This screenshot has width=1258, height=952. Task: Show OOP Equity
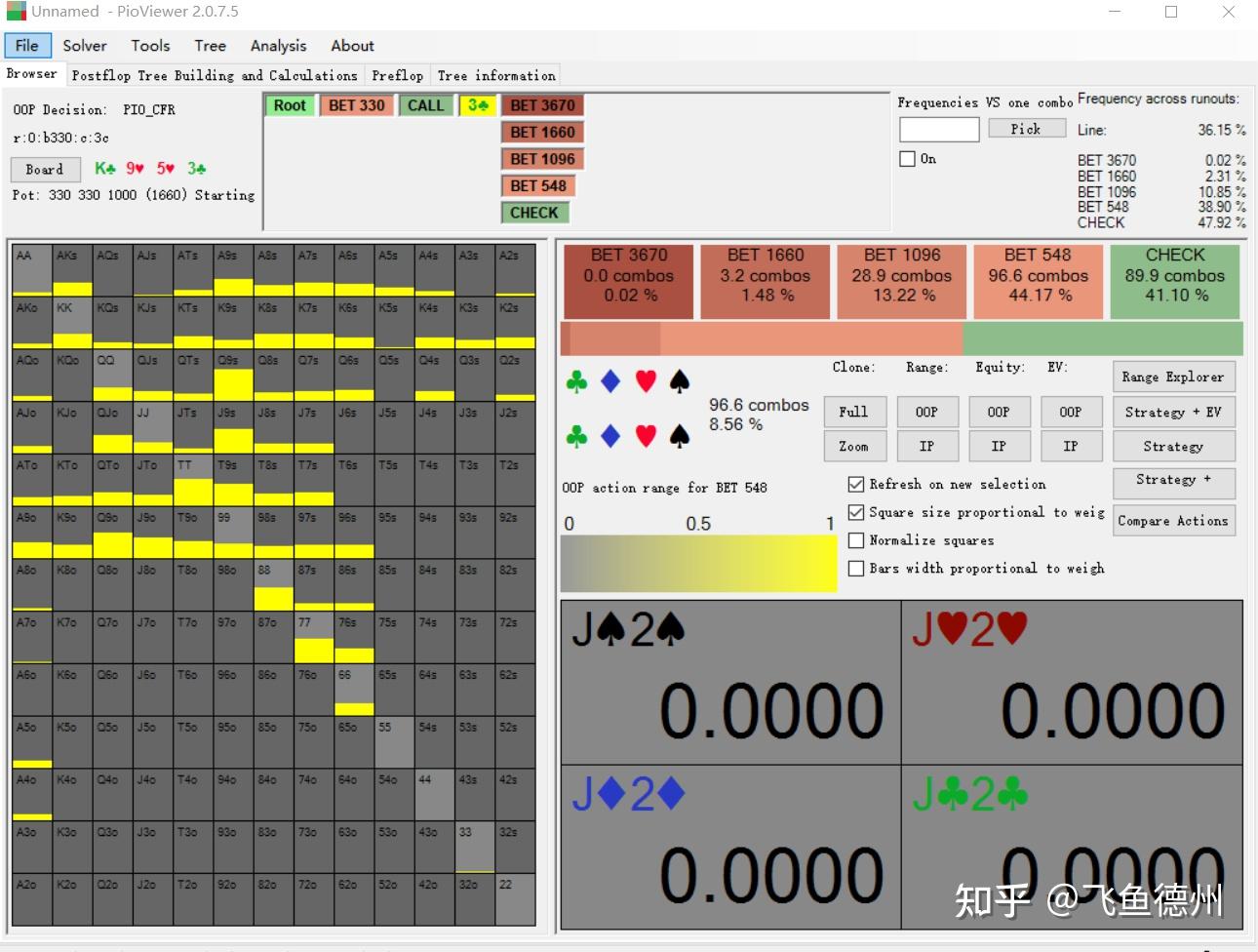pyautogui.click(x=999, y=412)
